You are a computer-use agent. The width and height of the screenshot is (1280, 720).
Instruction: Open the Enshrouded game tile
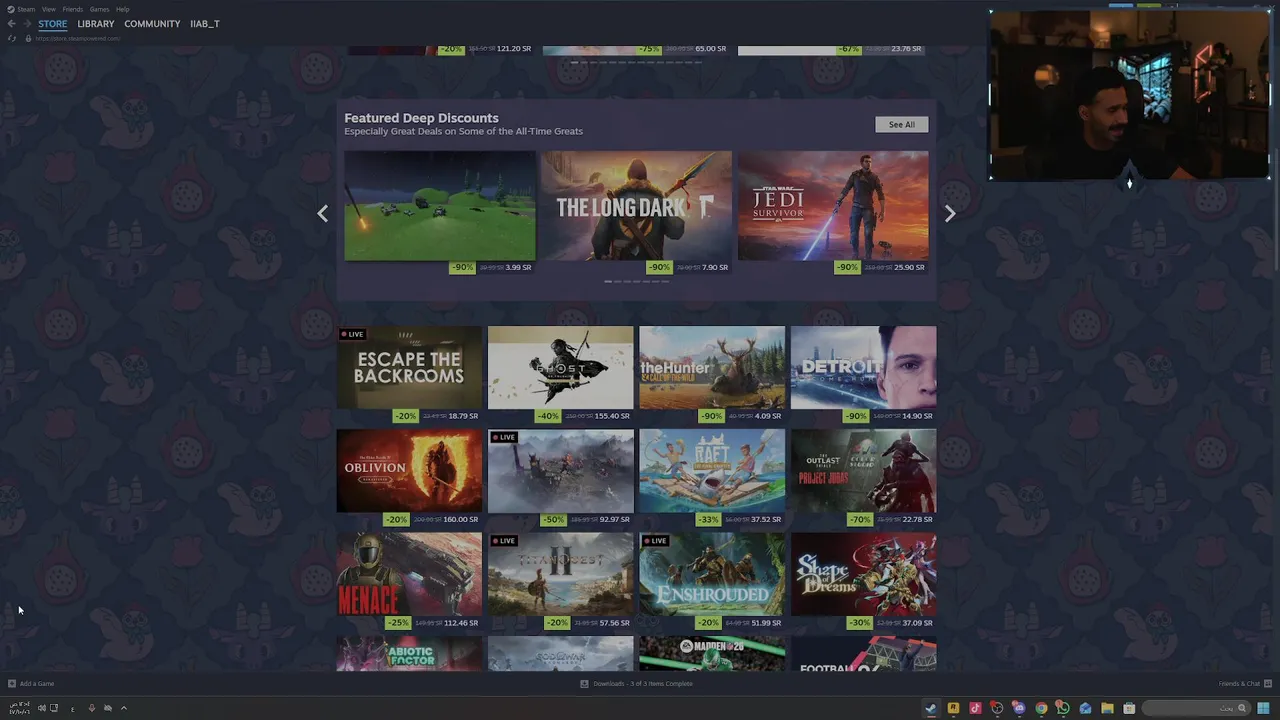point(712,574)
